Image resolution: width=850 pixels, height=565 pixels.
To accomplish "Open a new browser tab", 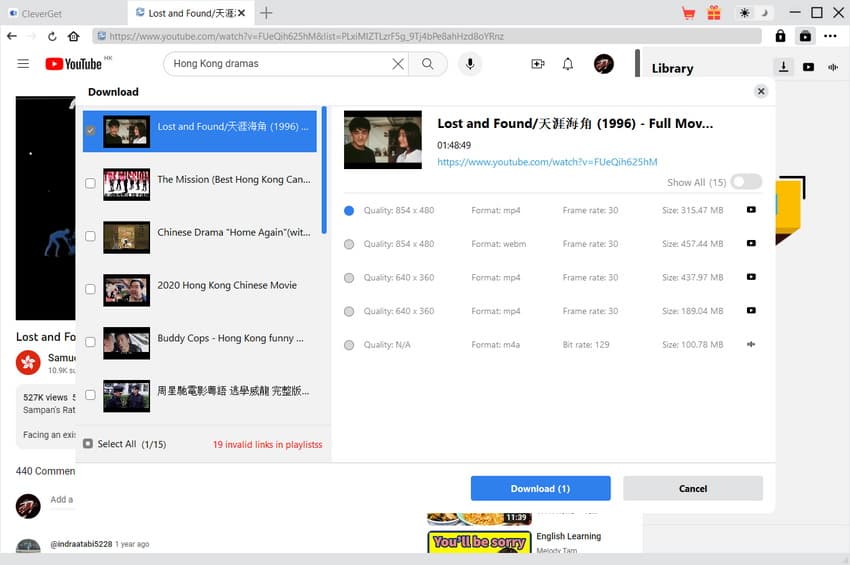I will point(266,13).
